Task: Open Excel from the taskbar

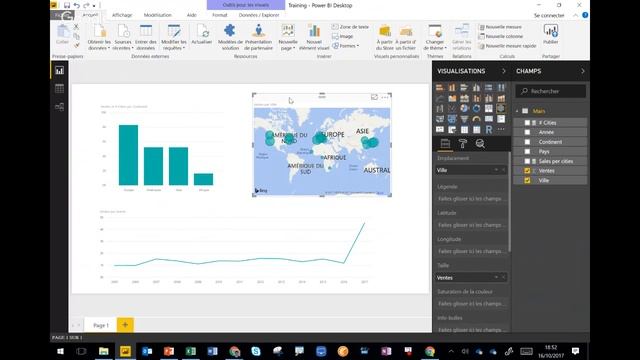Action: tap(191, 351)
